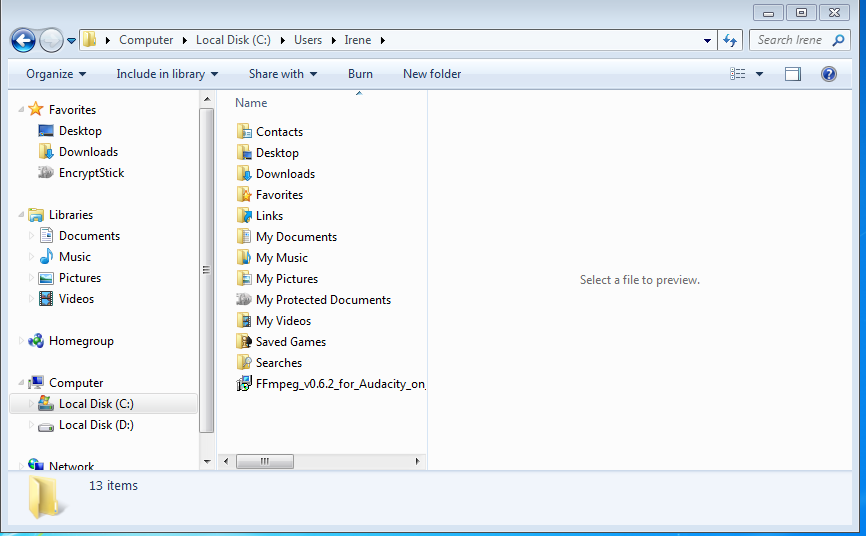The image size is (866, 536).
Task: Open the view options dropdown arrow
Action: click(759, 74)
